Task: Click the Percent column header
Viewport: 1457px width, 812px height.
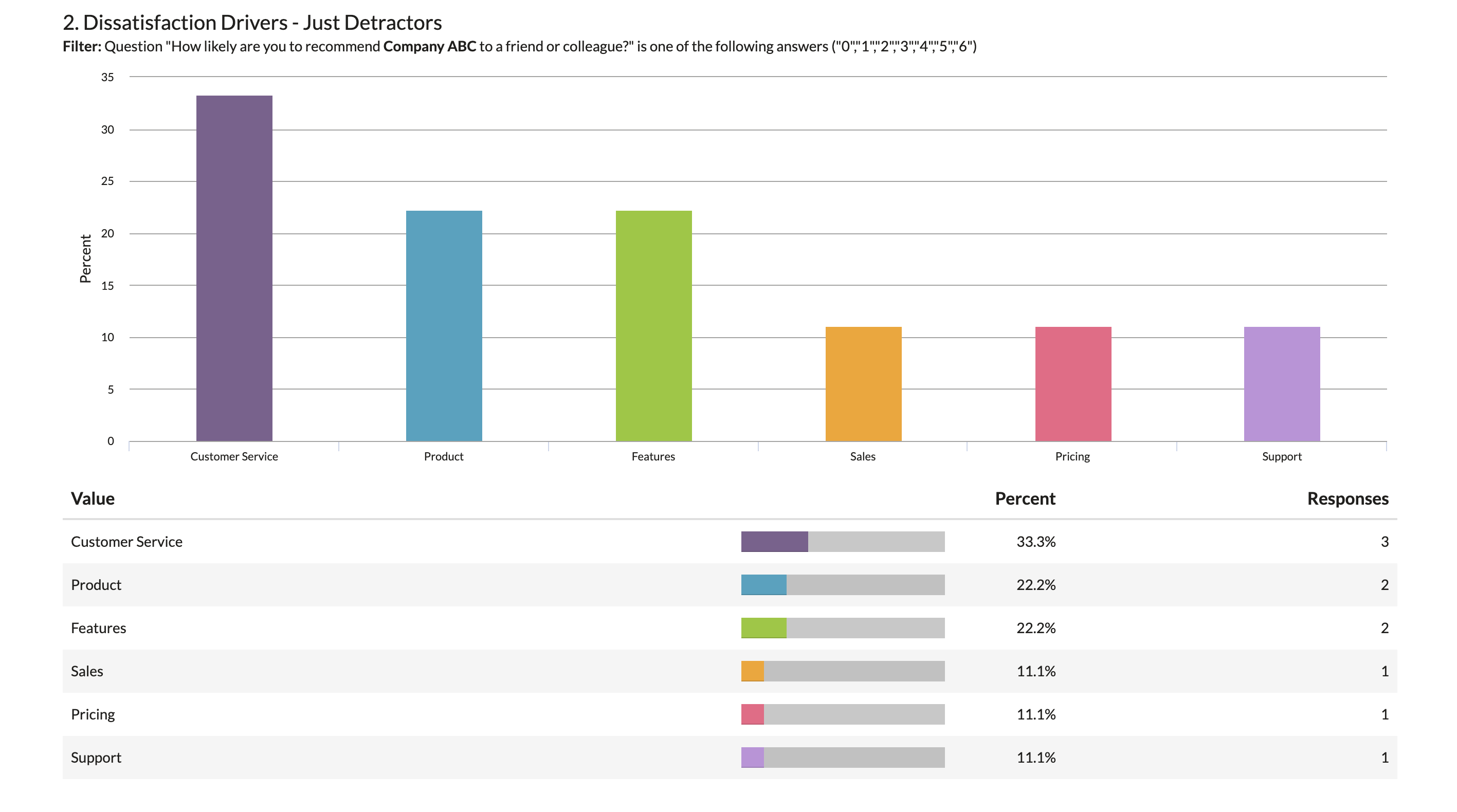Action: pyautogui.click(x=1025, y=499)
